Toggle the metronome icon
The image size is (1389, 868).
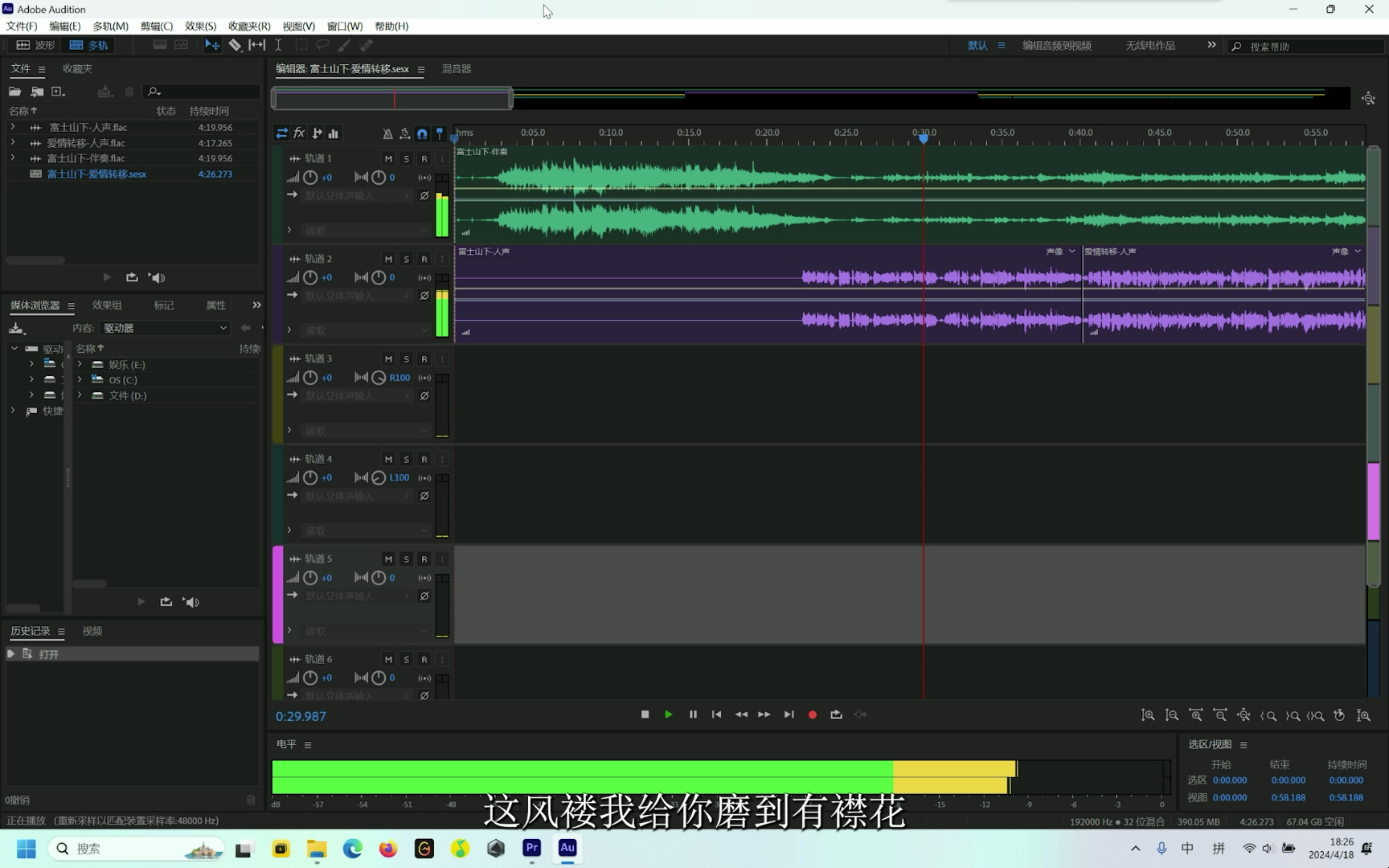[x=387, y=133]
